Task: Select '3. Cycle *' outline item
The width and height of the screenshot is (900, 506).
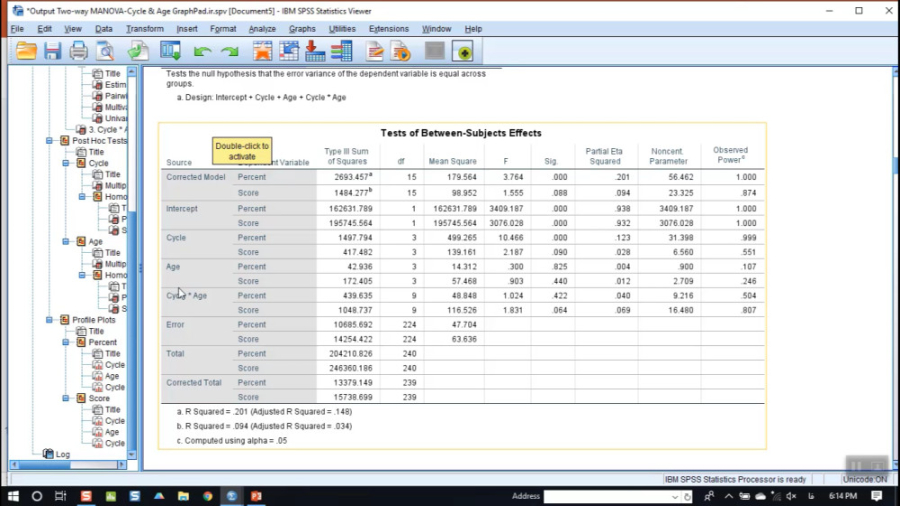Action: pos(108,130)
